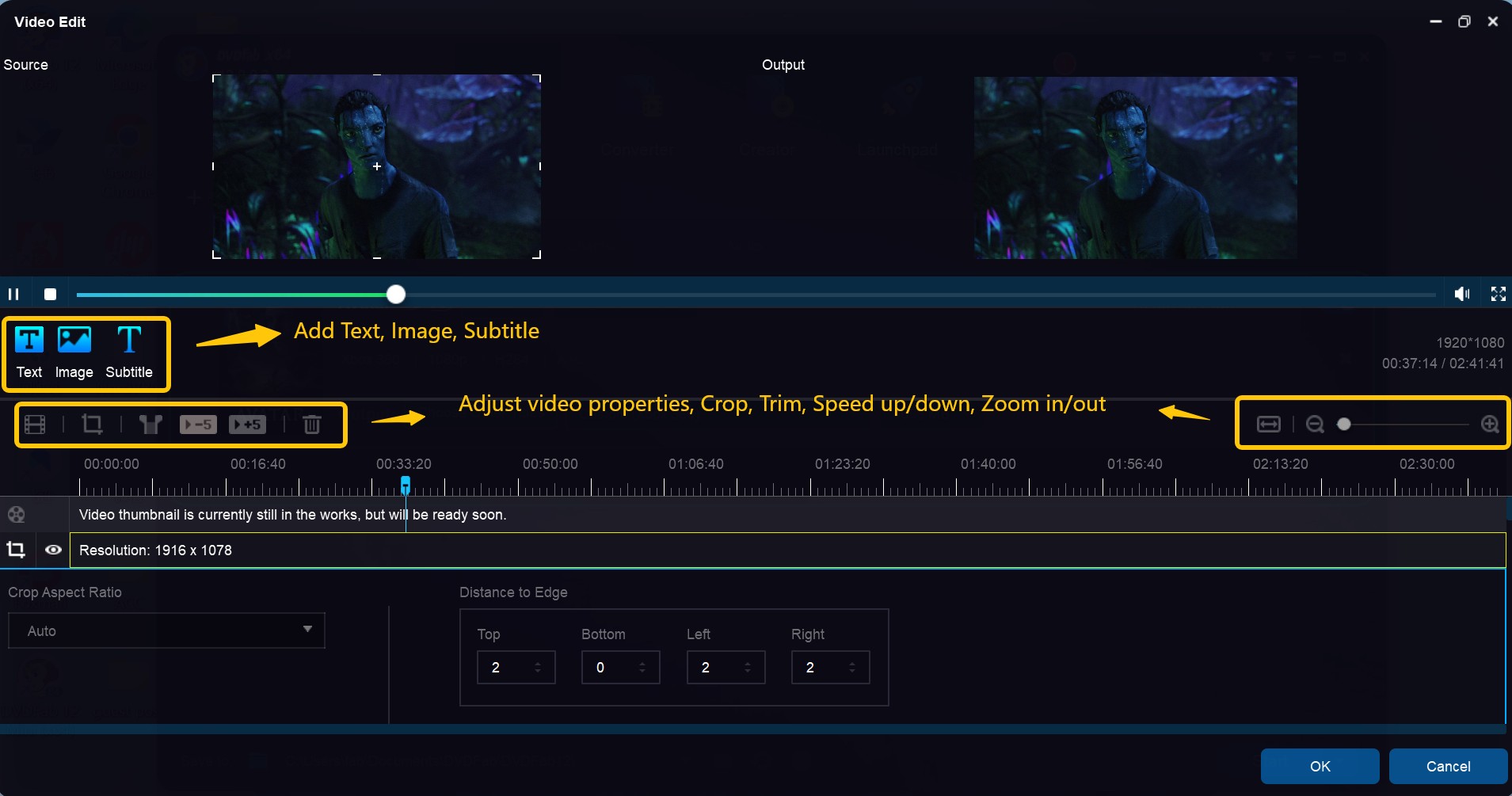
Task: Click the Bottom distance input field
Action: coord(610,668)
